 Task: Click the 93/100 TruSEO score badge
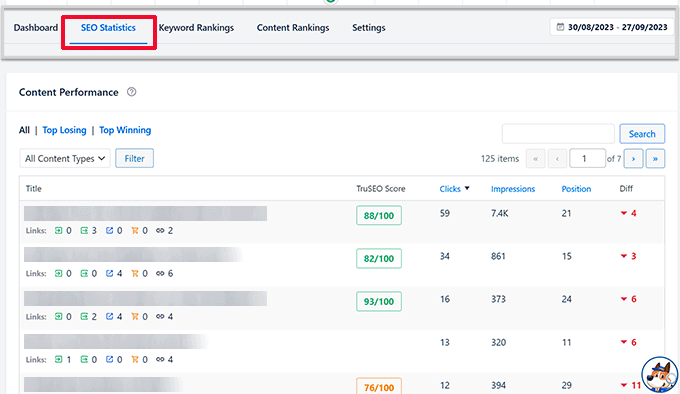(379, 301)
